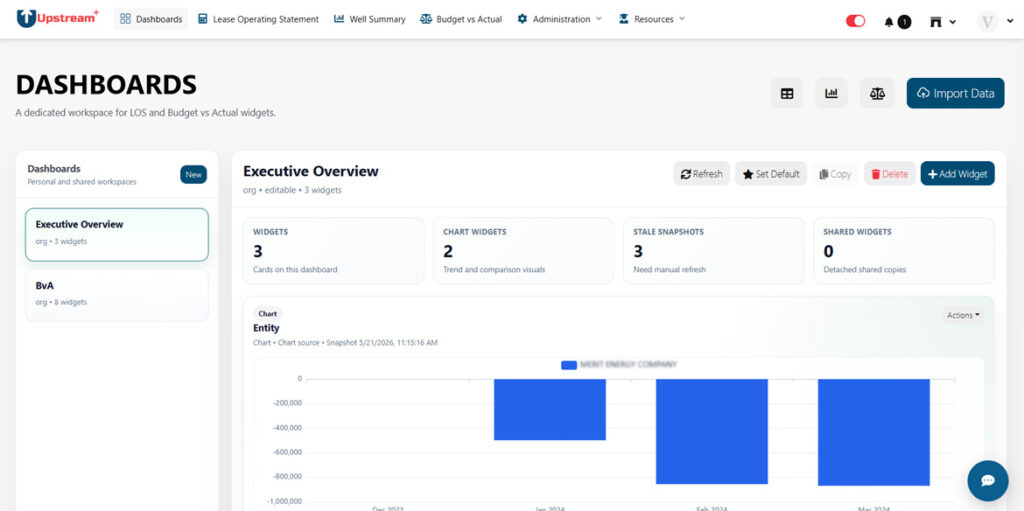Screen dimensions: 1024x511
Task: Click the bar chart icon button
Action: [x=831, y=93]
